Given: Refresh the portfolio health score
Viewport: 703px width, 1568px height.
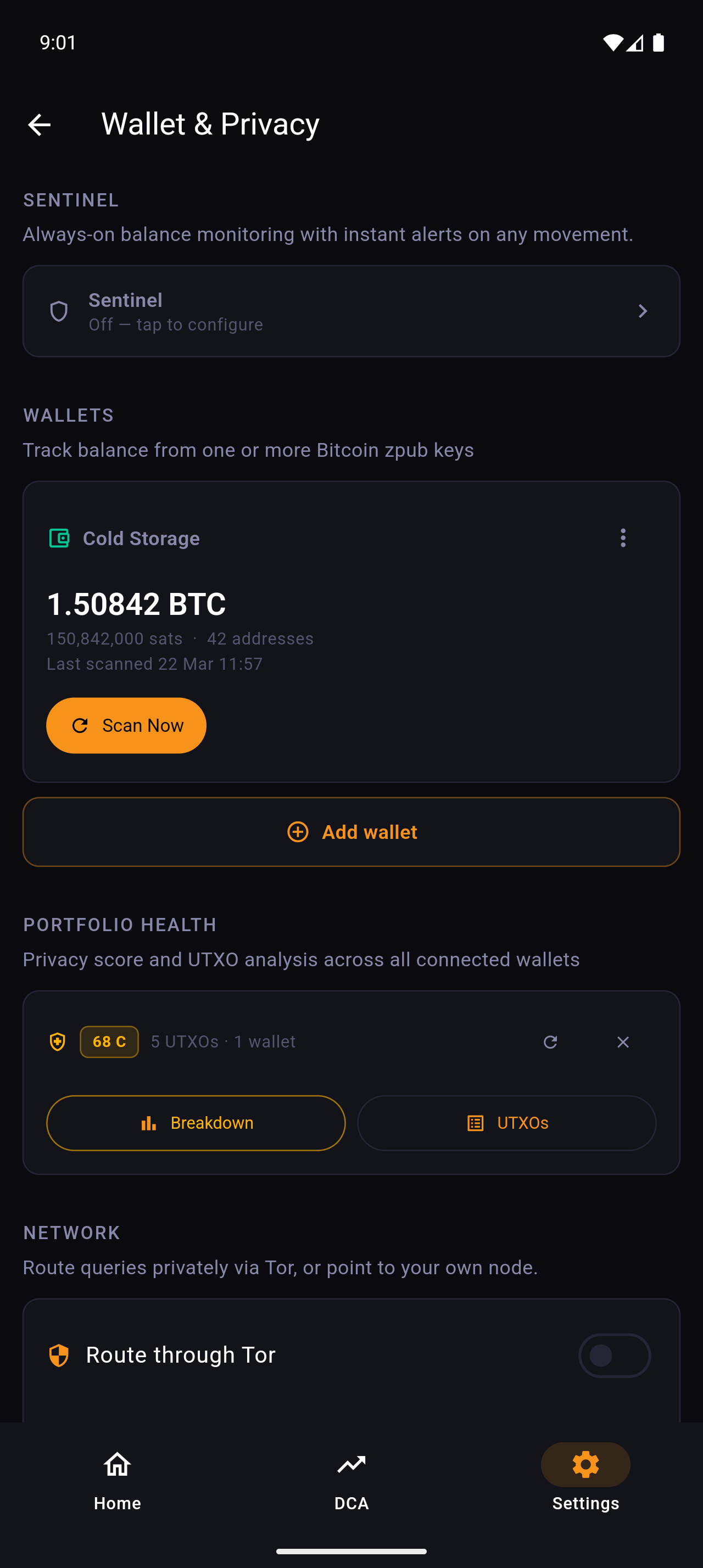Looking at the screenshot, I should (550, 1042).
